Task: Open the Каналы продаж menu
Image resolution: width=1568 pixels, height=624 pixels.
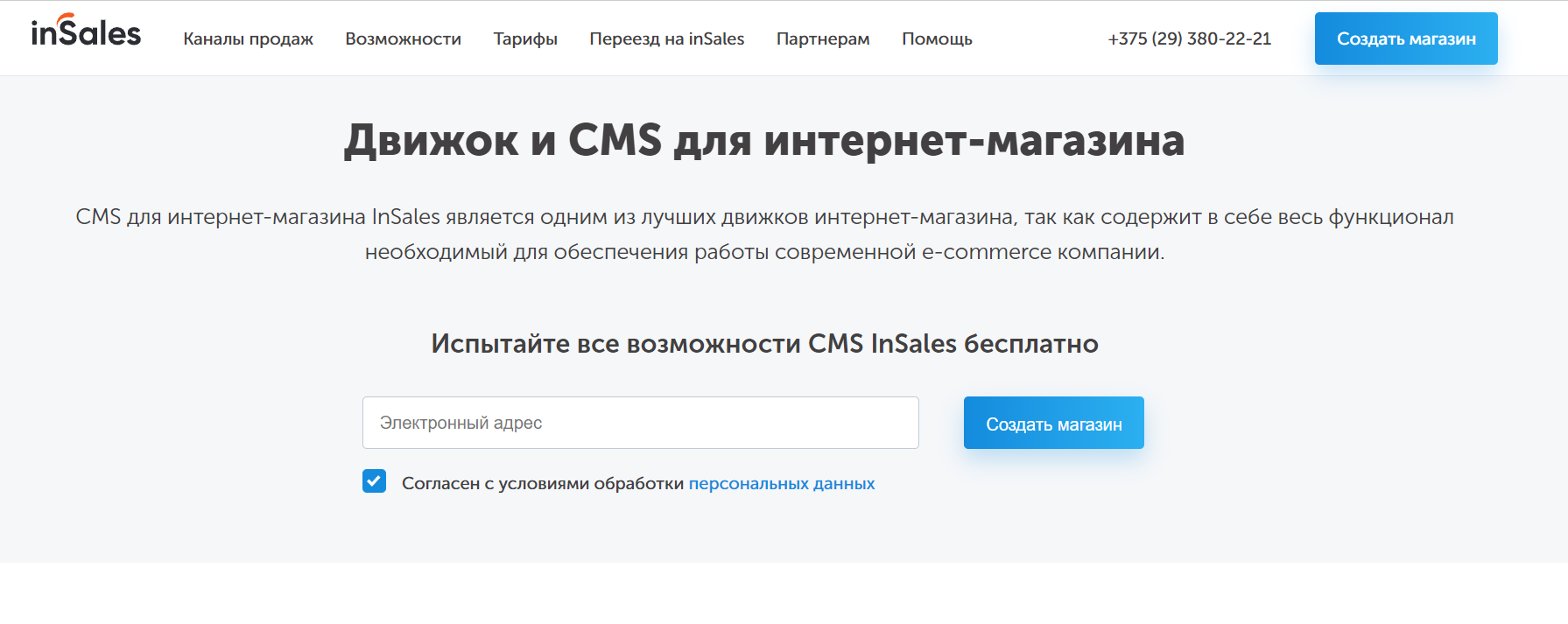Action: pos(248,39)
